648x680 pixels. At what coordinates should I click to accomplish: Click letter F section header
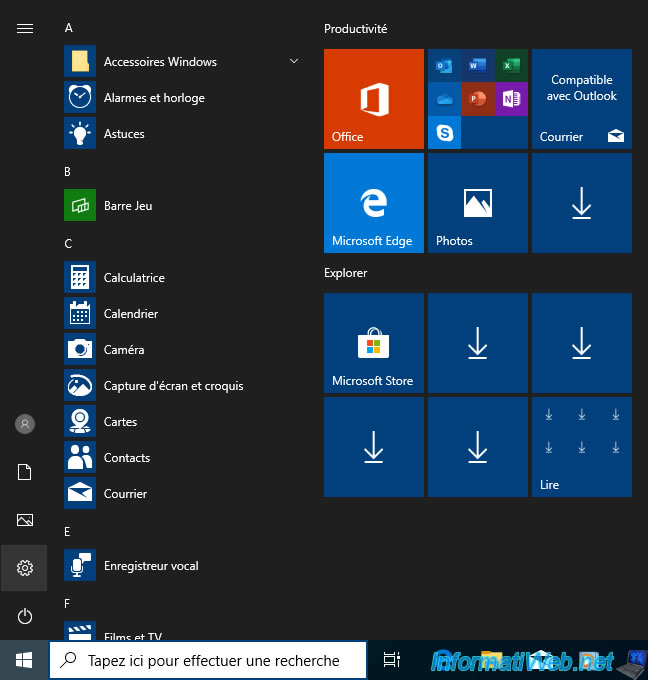pos(67,604)
